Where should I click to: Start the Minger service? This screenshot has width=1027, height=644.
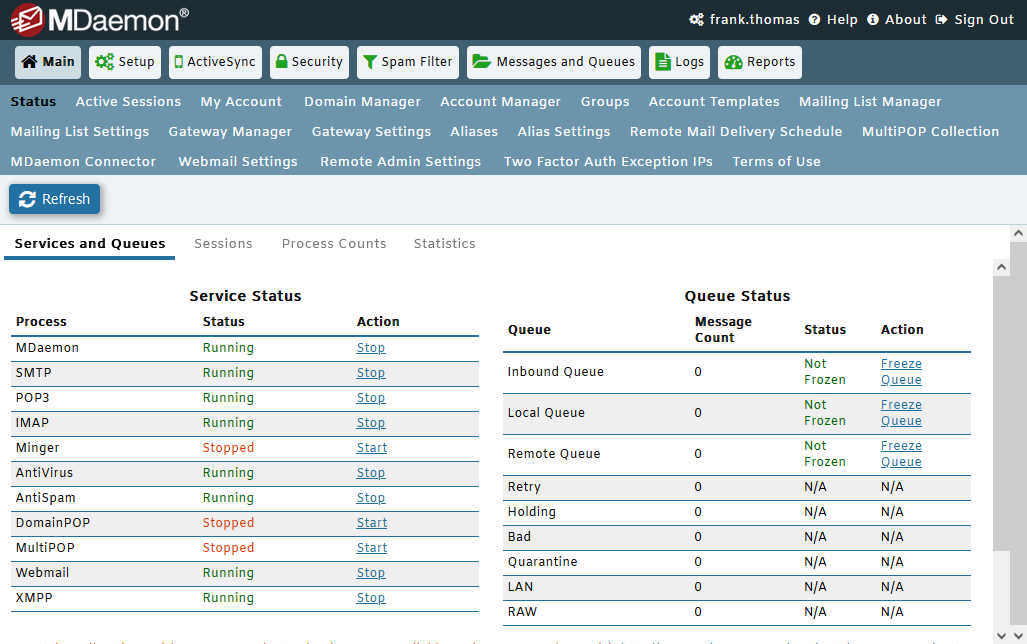[371, 448]
